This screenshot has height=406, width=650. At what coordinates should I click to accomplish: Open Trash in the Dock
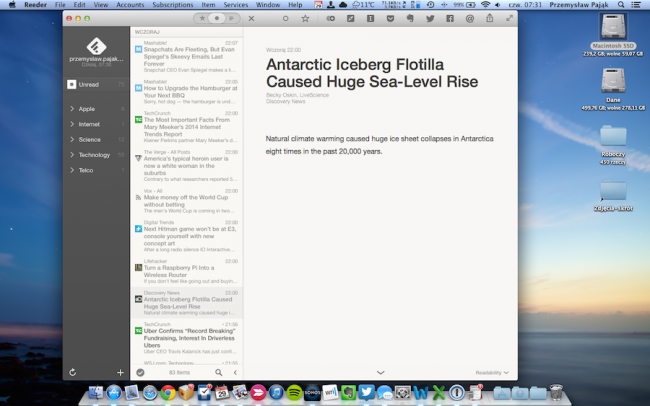click(x=556, y=392)
